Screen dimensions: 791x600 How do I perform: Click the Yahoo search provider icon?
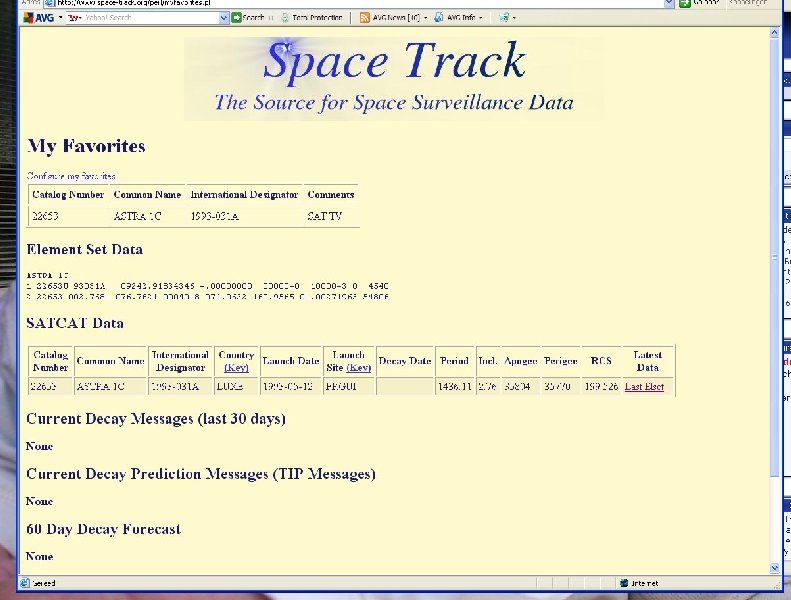coord(73,18)
